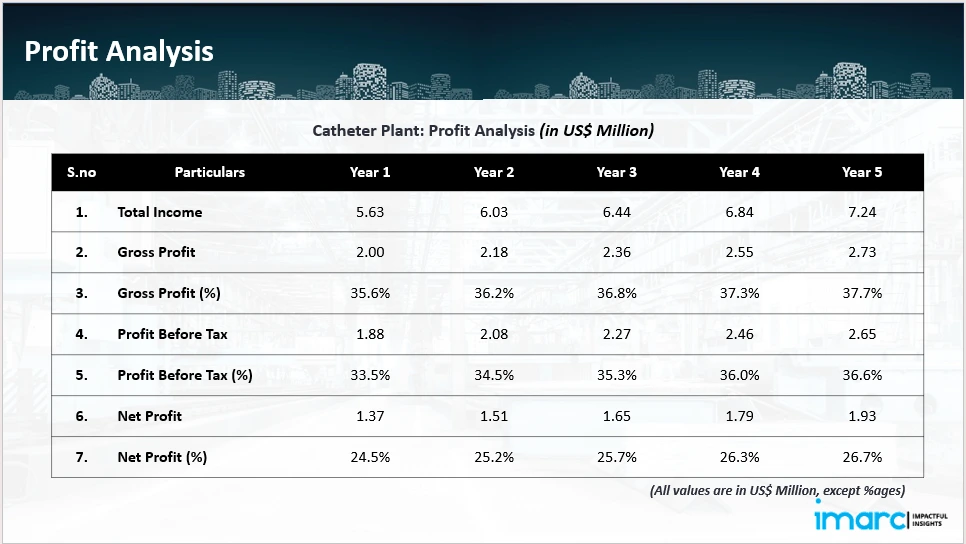Click the Year 4 Net Profit value 1.79
This screenshot has height=544, width=966.
coord(740,417)
